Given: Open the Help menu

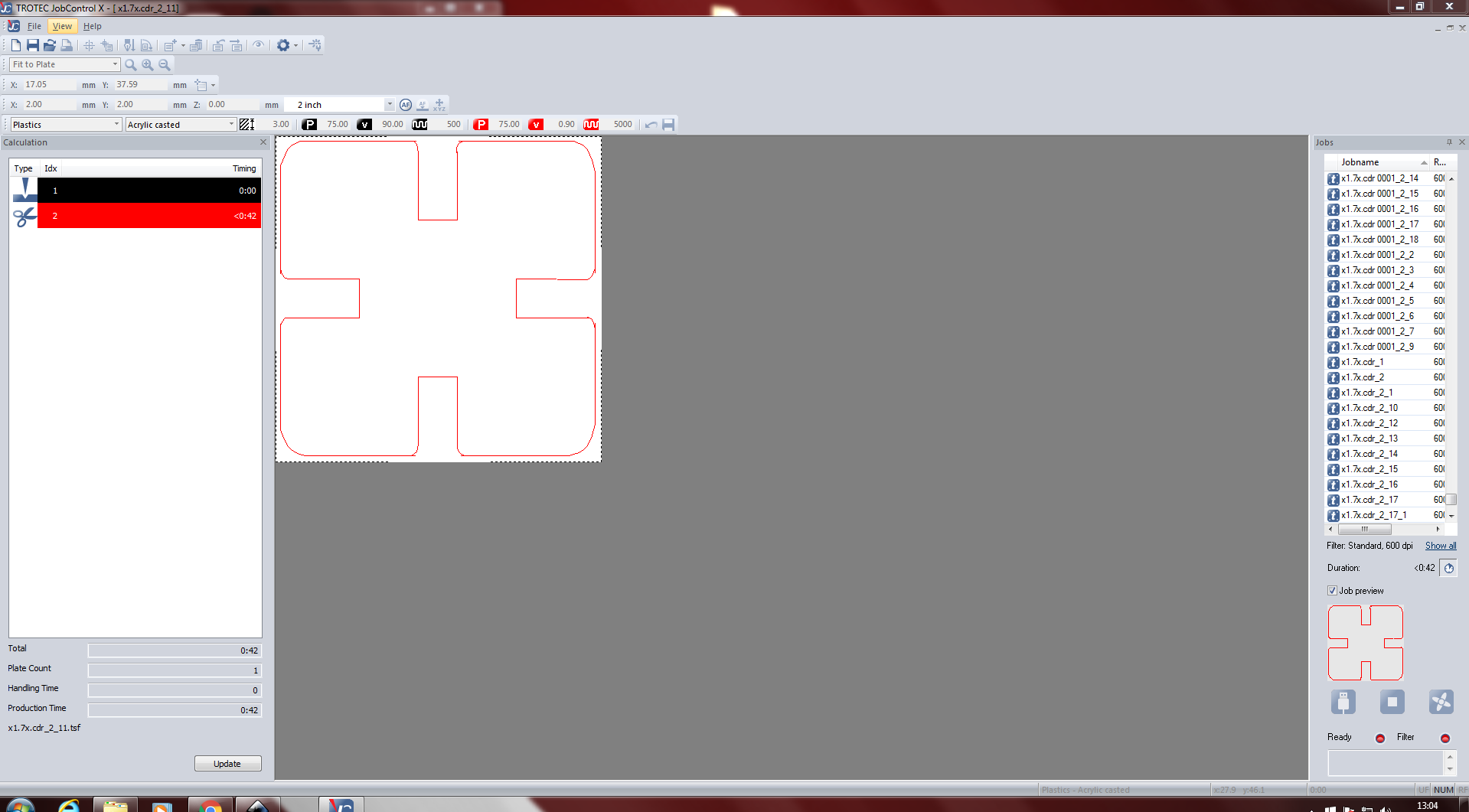Looking at the screenshot, I should (x=93, y=26).
